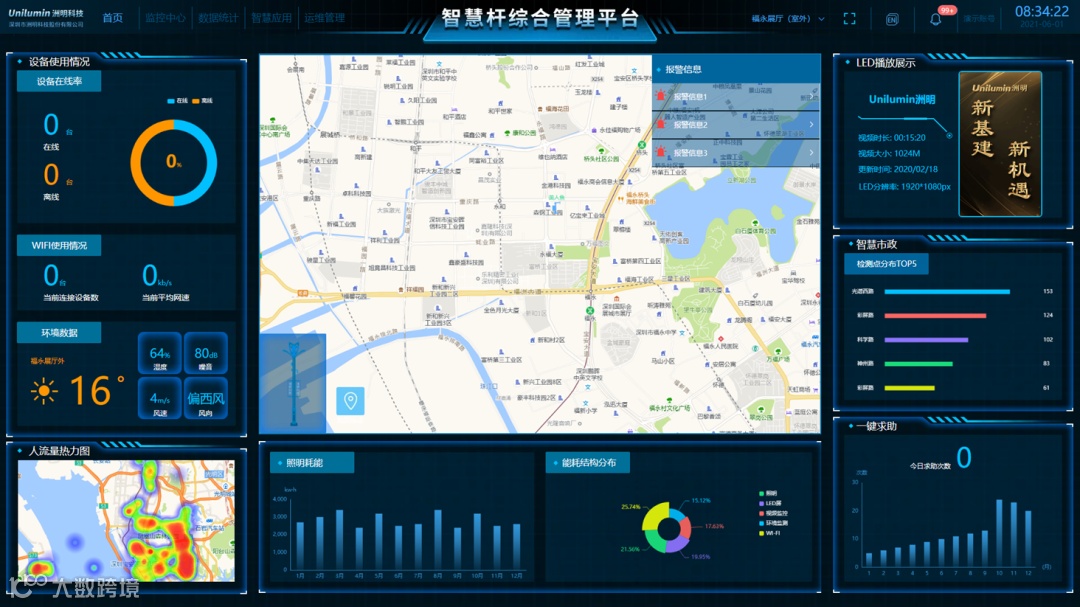The width and height of the screenshot is (1080, 607).
Task: Select the 检测点分布TOP5 tab
Action: click(886, 264)
